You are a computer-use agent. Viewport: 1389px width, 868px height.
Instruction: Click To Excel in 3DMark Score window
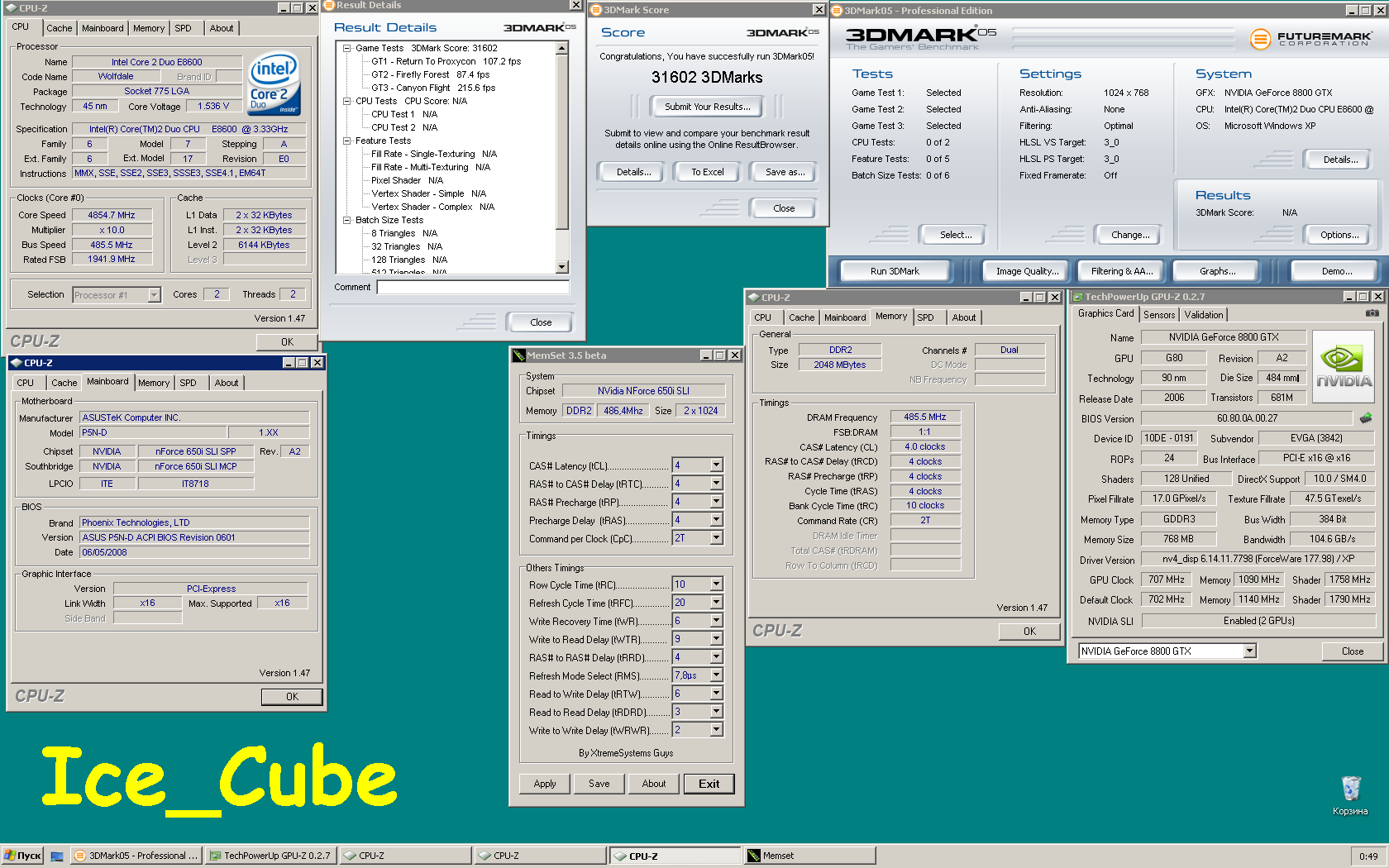[707, 172]
